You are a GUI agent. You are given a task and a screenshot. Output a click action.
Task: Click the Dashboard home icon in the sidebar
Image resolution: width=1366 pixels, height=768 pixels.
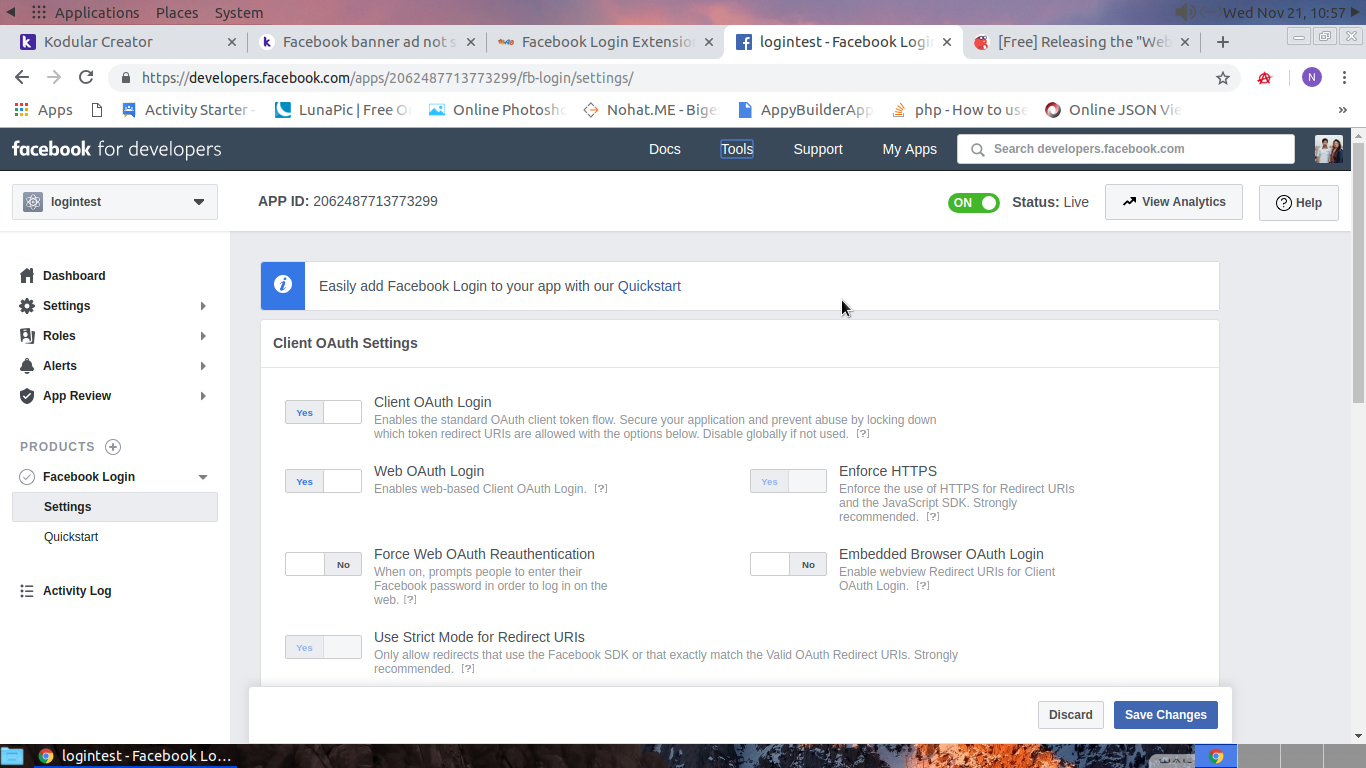(x=27, y=275)
